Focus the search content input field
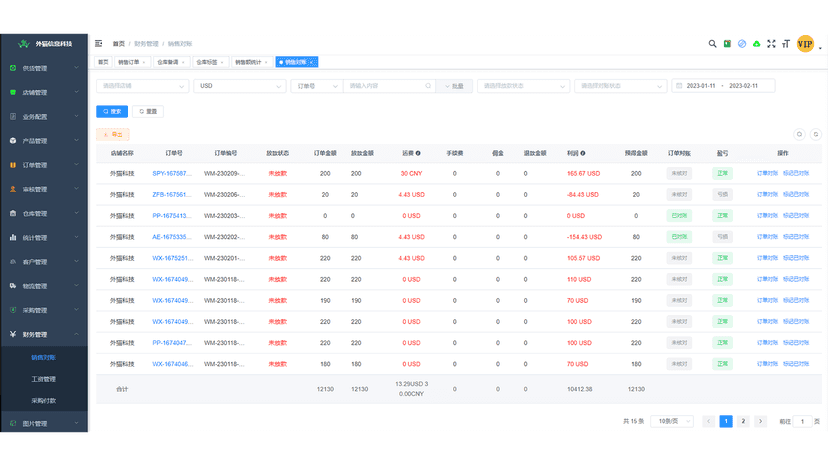Viewport: 828px width, 466px height. [389, 86]
